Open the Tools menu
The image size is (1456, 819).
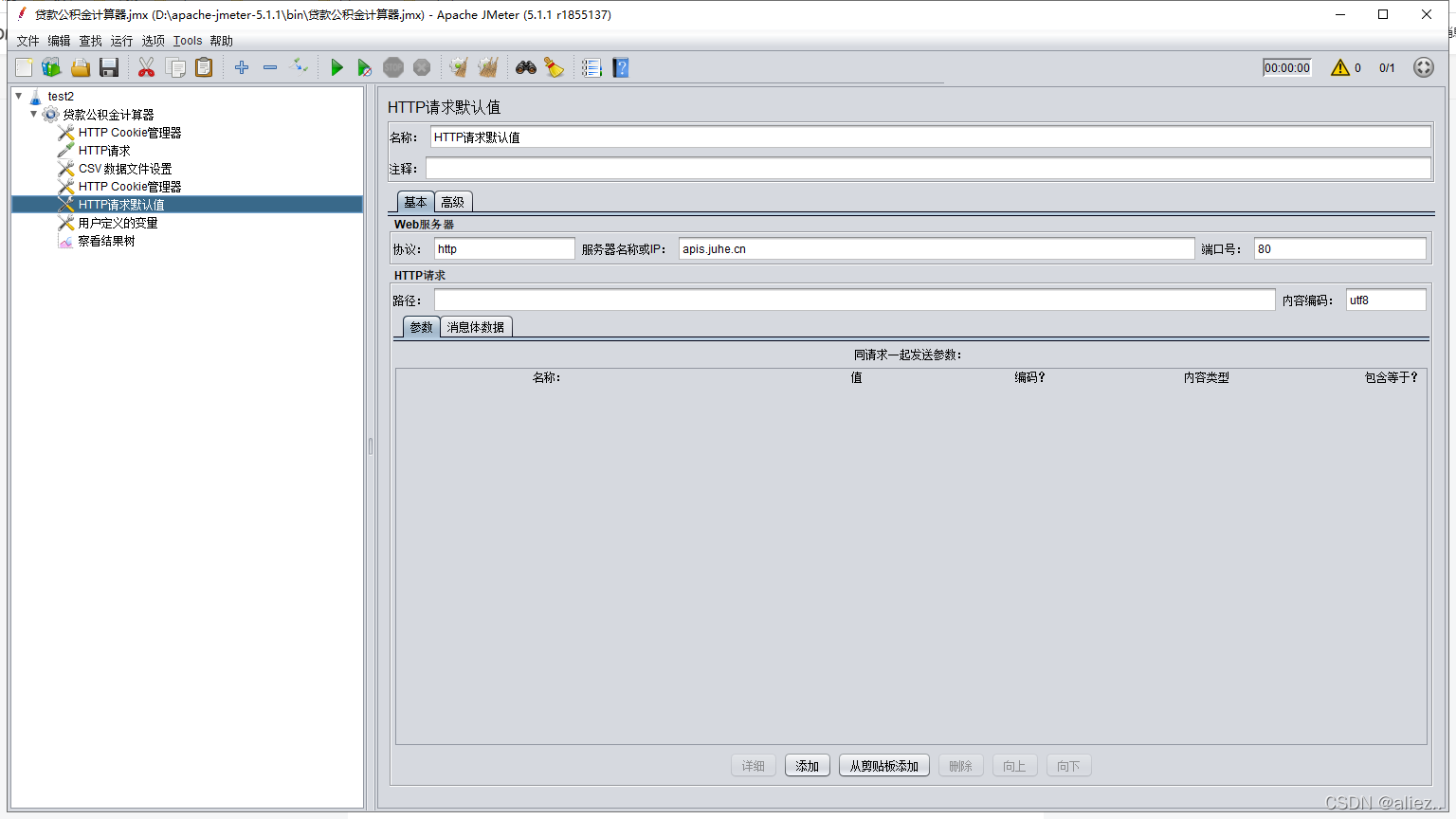pyautogui.click(x=188, y=41)
